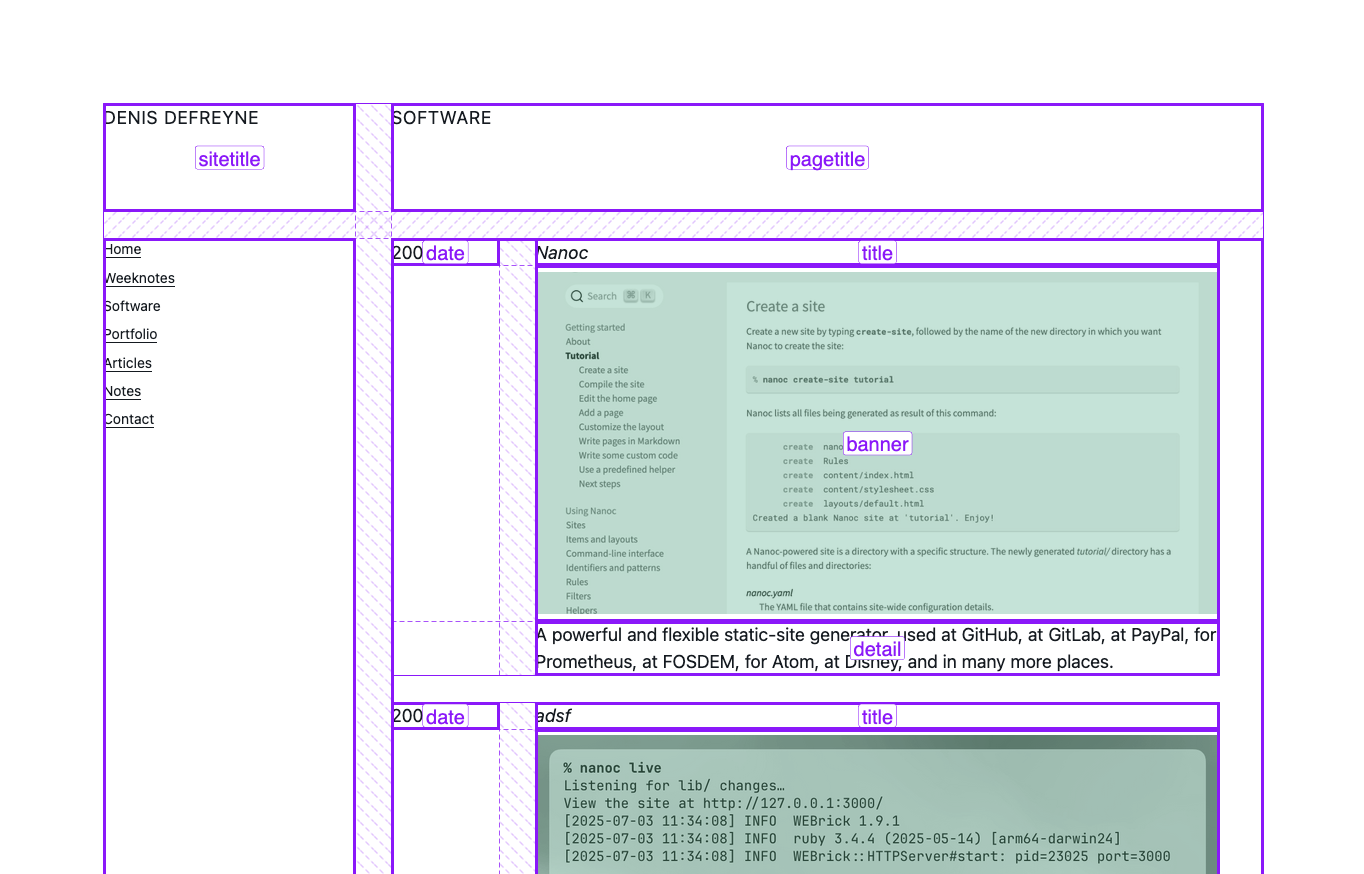The height and width of the screenshot is (874, 1364).
Task: Go to the Weeknotes page
Action: (x=140, y=278)
